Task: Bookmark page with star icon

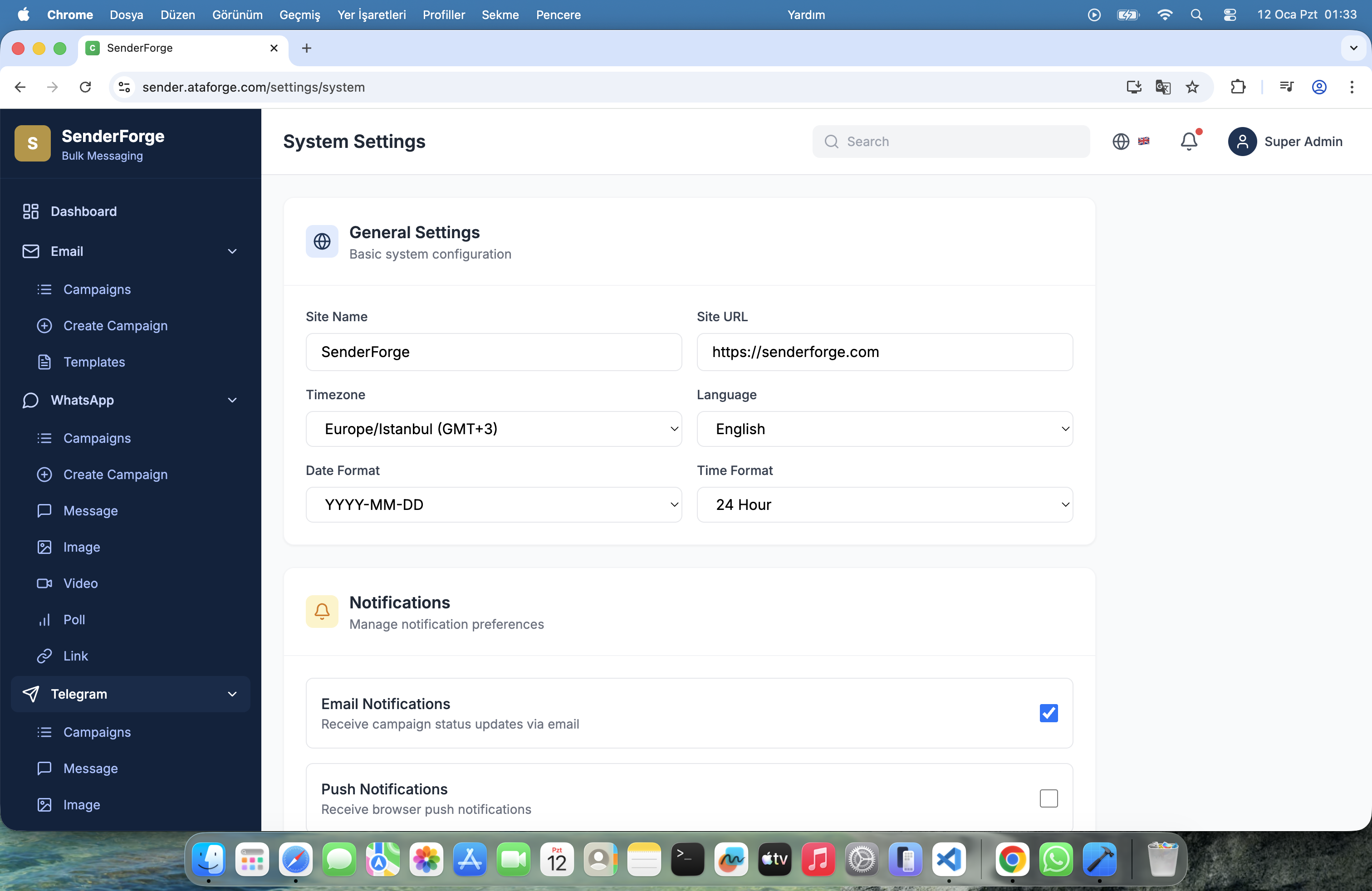Action: [x=1191, y=87]
